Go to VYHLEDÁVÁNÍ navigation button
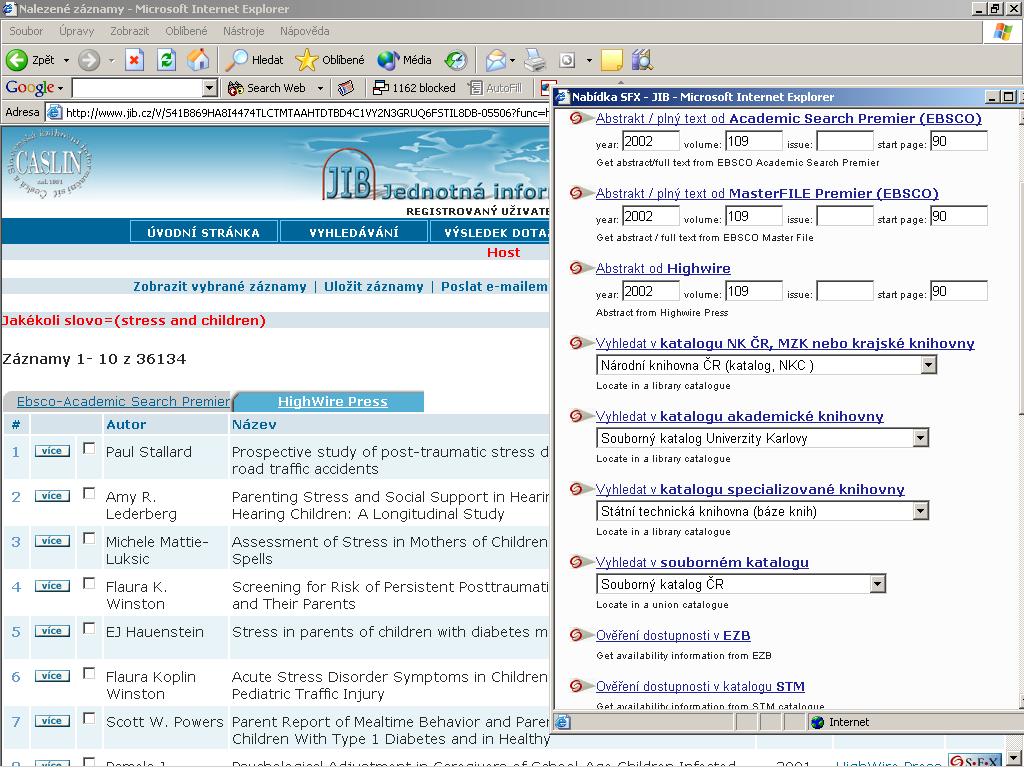 (x=354, y=232)
